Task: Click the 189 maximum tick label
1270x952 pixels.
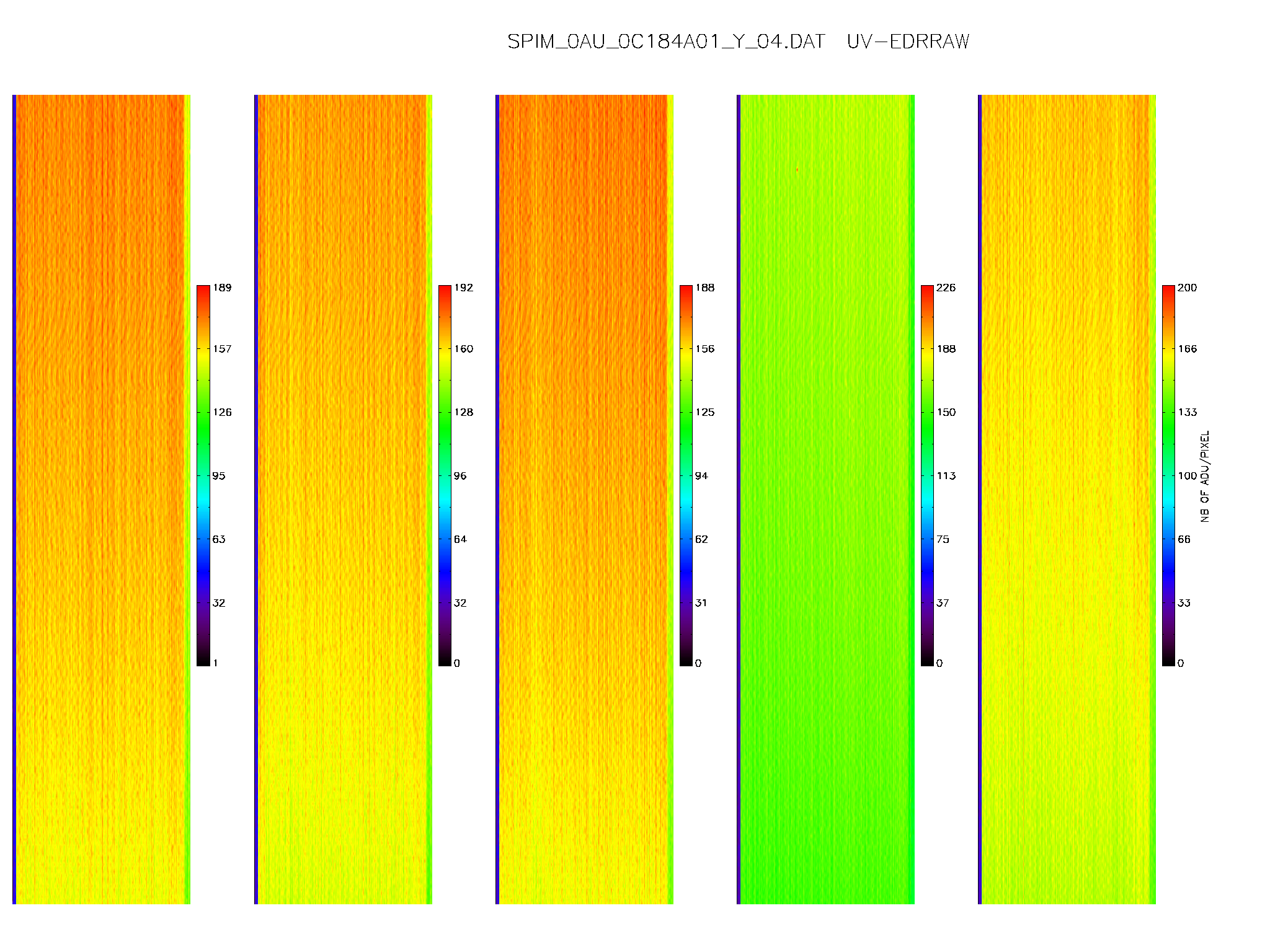Action: [222, 288]
